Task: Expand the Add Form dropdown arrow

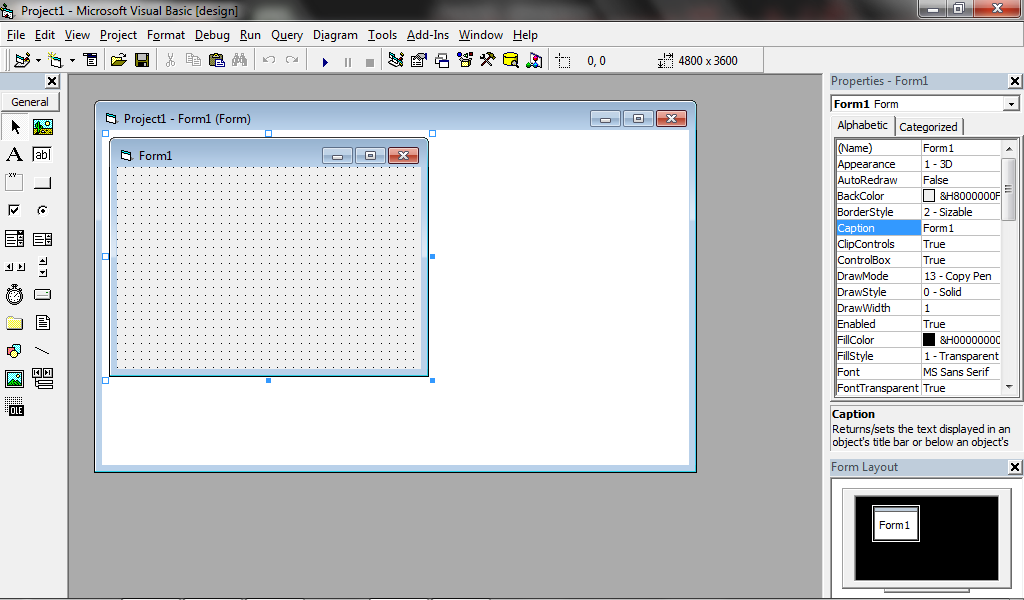Action: click(x=72, y=61)
